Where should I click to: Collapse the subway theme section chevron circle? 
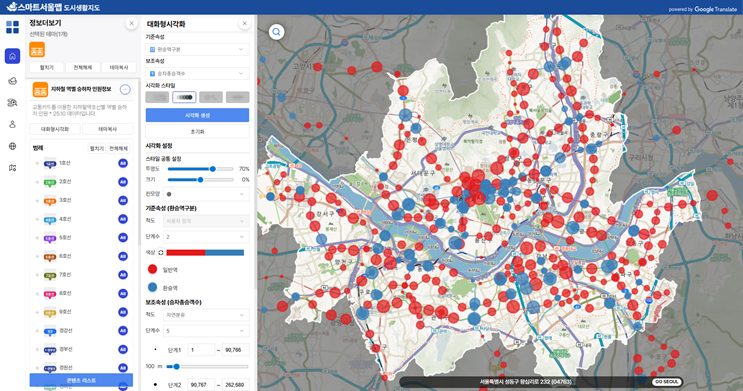[x=125, y=90]
